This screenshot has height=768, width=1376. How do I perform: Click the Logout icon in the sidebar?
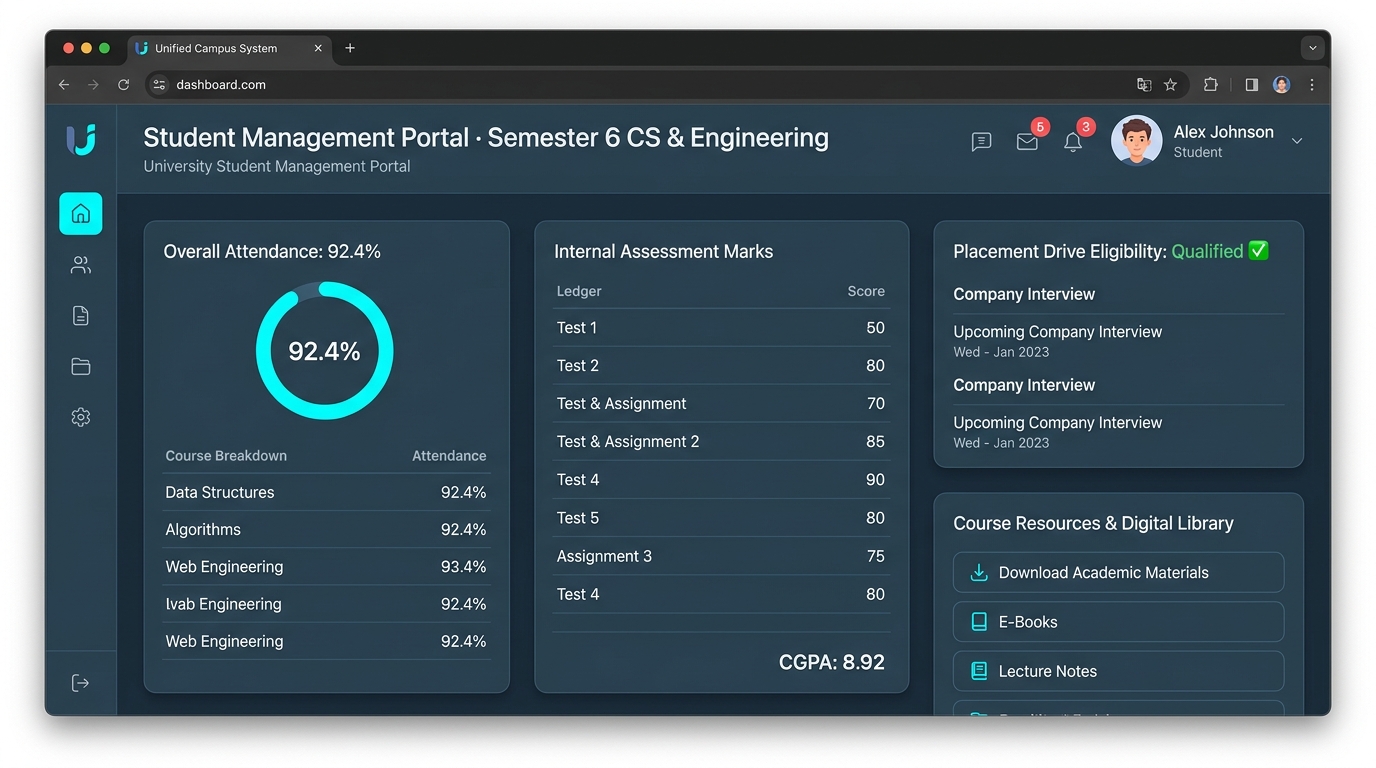80,683
